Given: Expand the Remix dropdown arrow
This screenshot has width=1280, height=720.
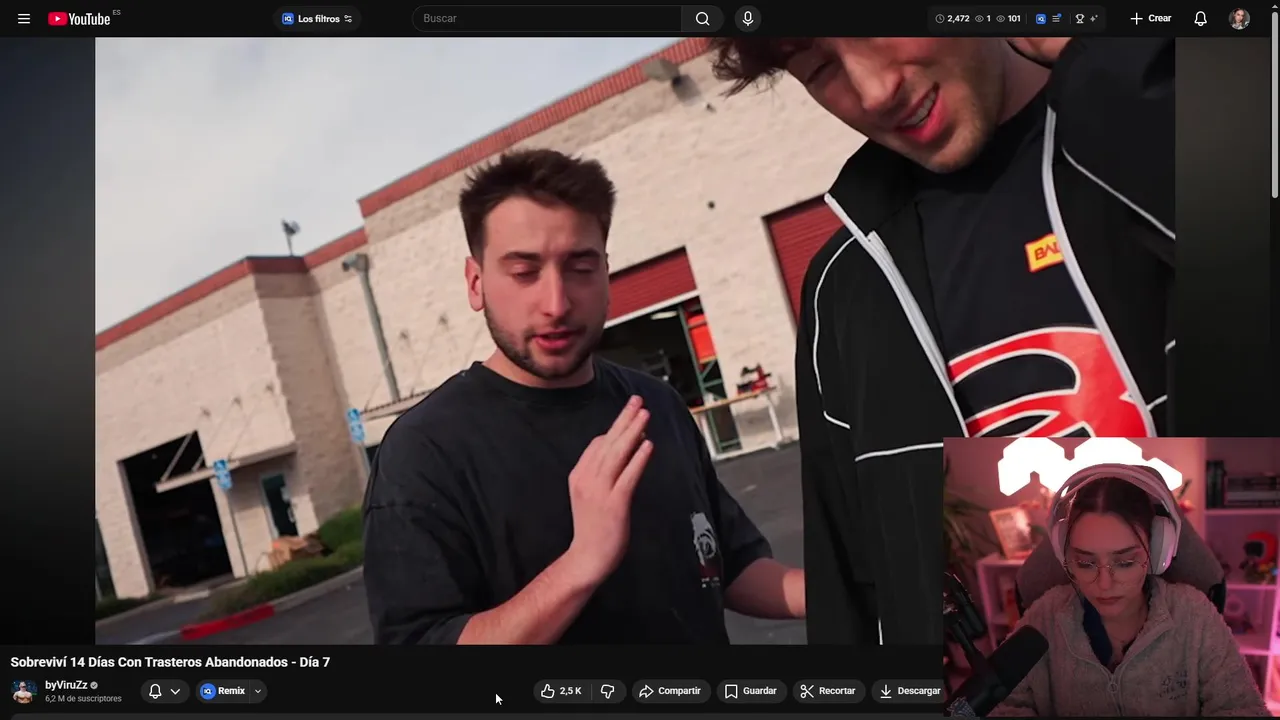Looking at the screenshot, I should click(x=258, y=691).
